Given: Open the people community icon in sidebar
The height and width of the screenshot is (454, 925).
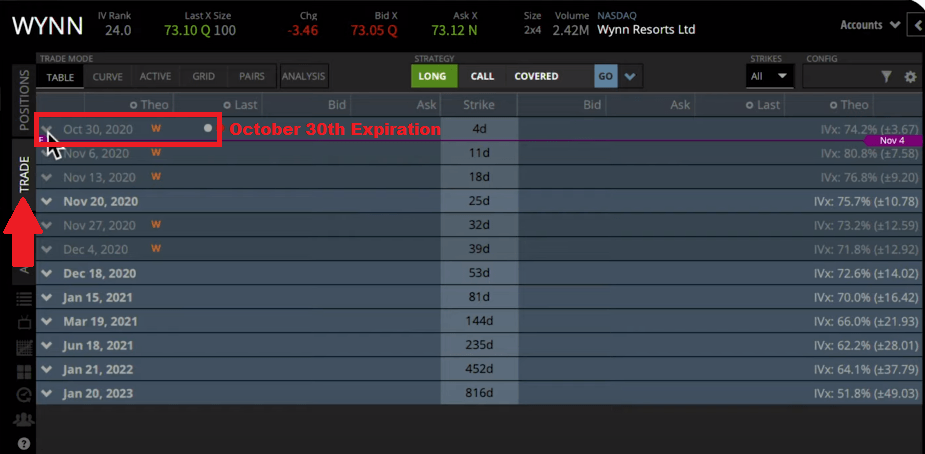Looking at the screenshot, I should pyautogui.click(x=24, y=419).
